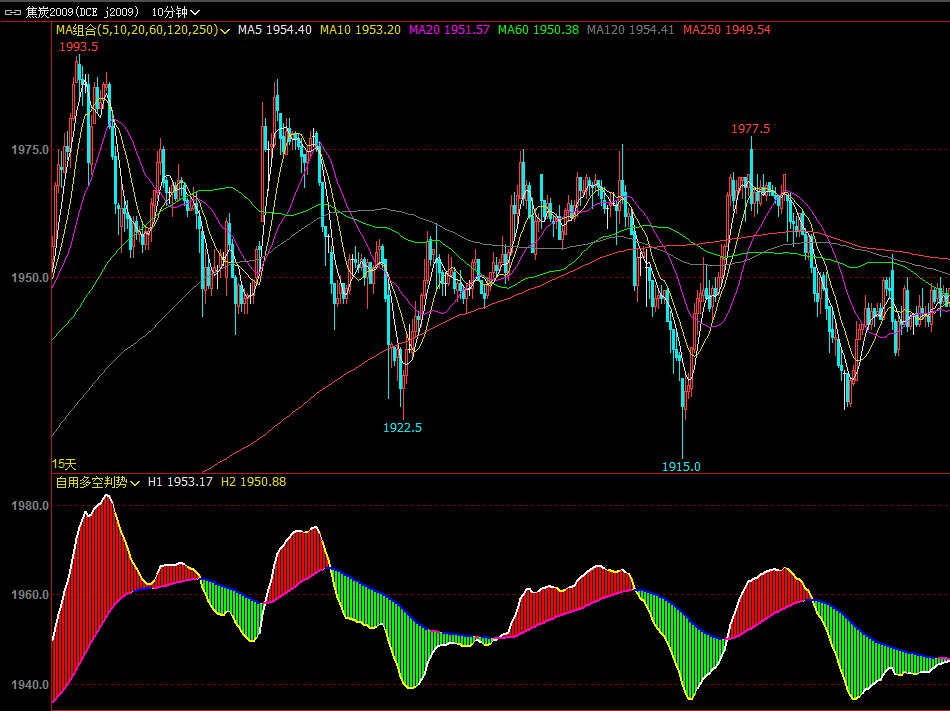Click the 1950.0 price axis label

pyautogui.click(x=30, y=278)
